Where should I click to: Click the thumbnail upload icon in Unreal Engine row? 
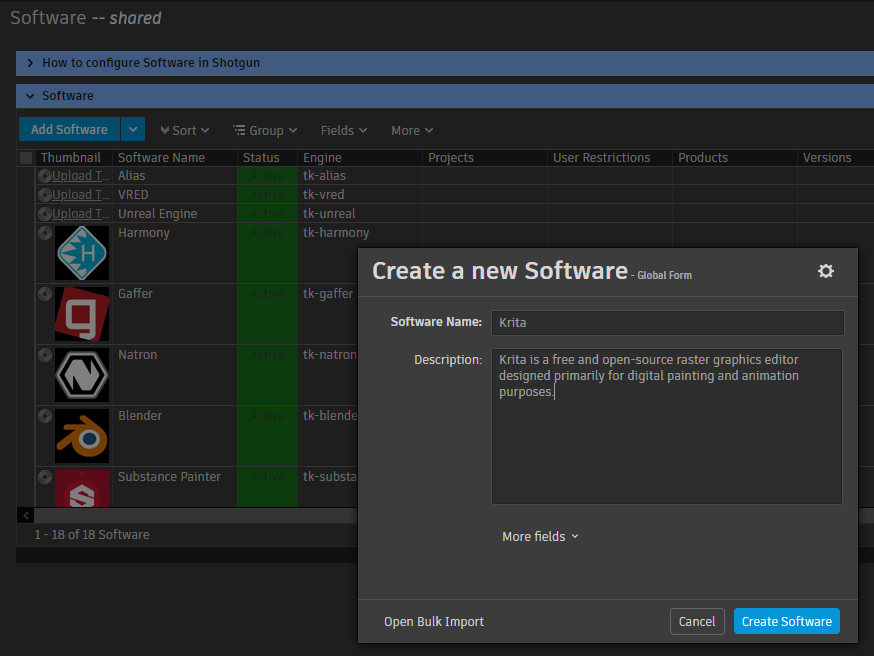[45, 214]
